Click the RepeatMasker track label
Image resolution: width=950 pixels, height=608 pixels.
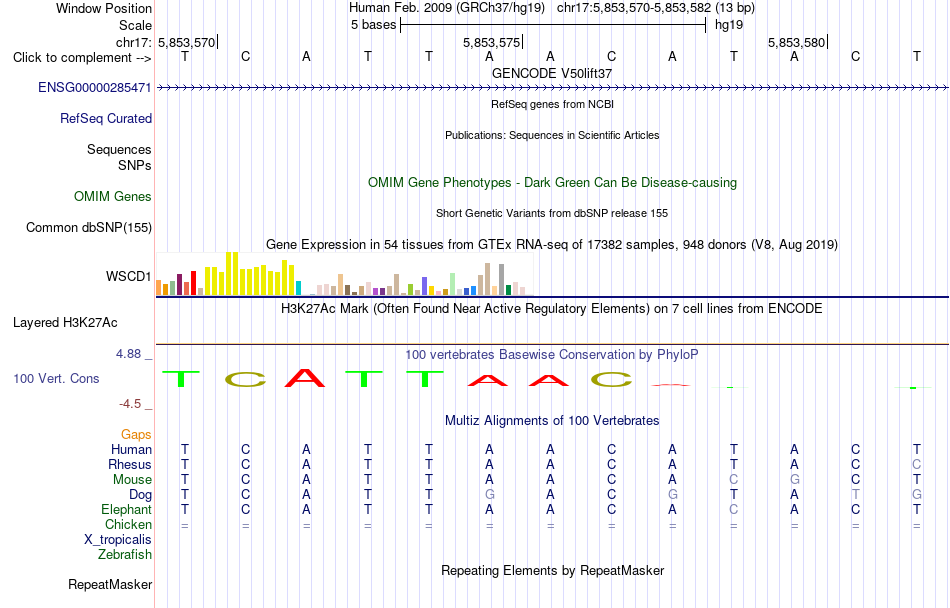click(x=110, y=584)
